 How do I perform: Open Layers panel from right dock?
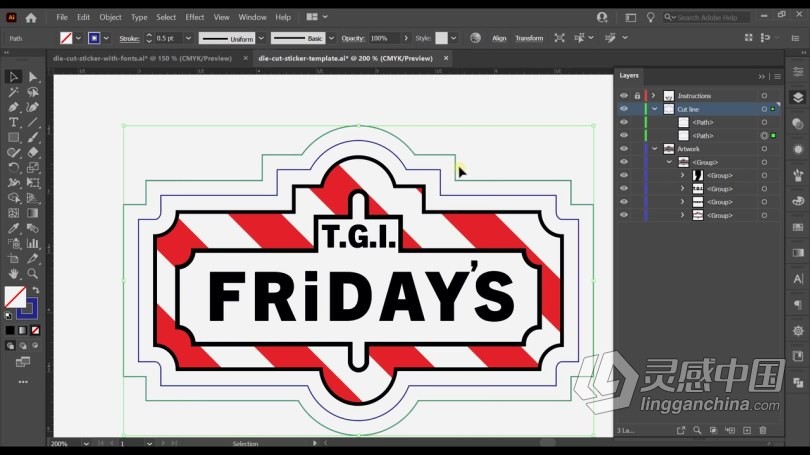[798, 98]
